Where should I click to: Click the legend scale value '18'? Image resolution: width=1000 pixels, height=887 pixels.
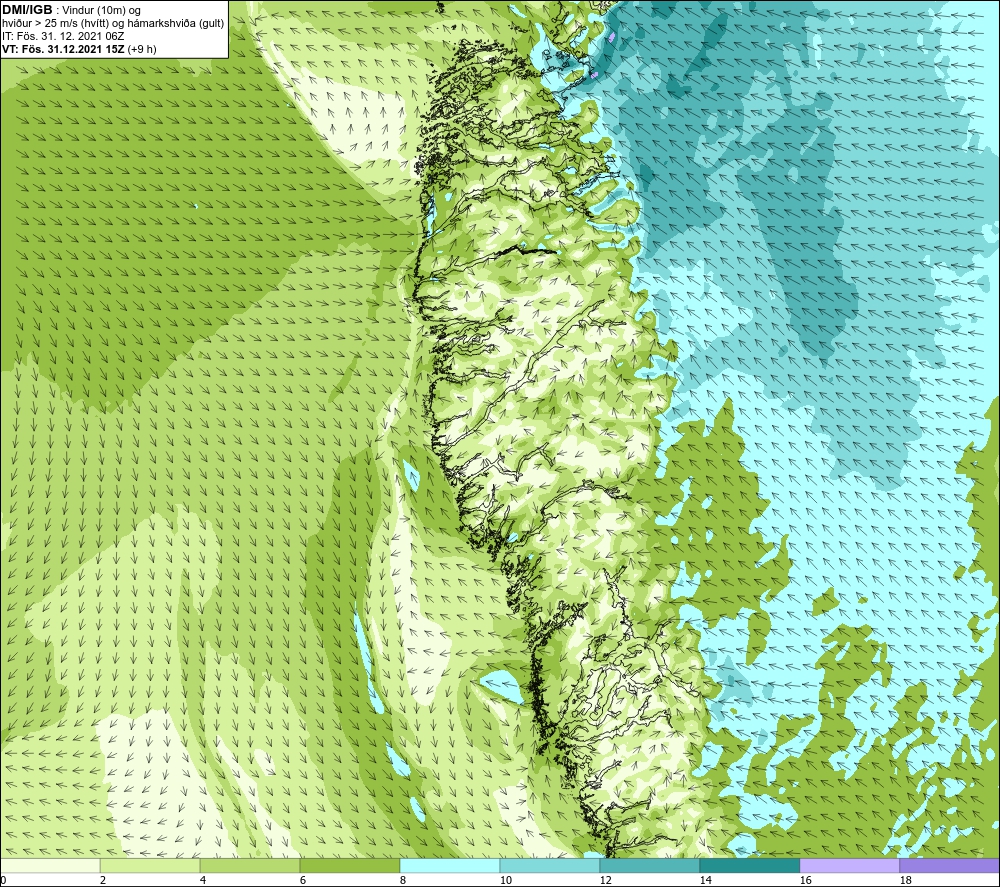pyautogui.click(x=906, y=880)
